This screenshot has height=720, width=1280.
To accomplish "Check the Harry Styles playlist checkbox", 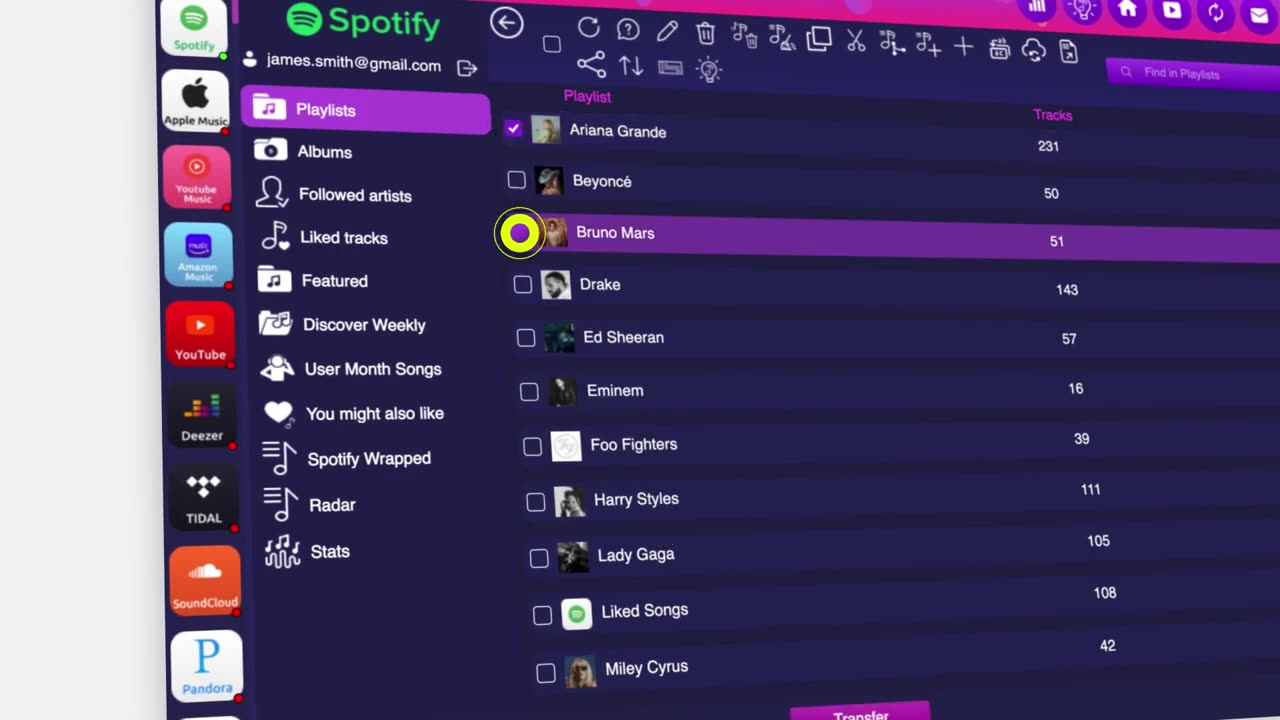I will [x=536, y=502].
